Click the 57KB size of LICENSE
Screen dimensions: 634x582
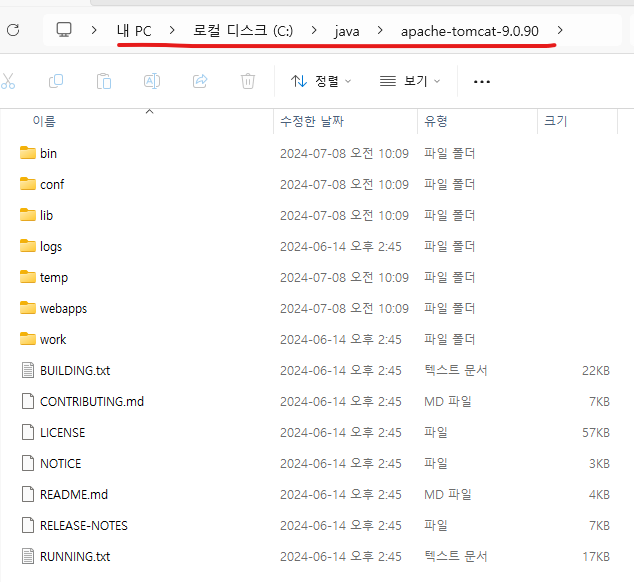tap(596, 433)
